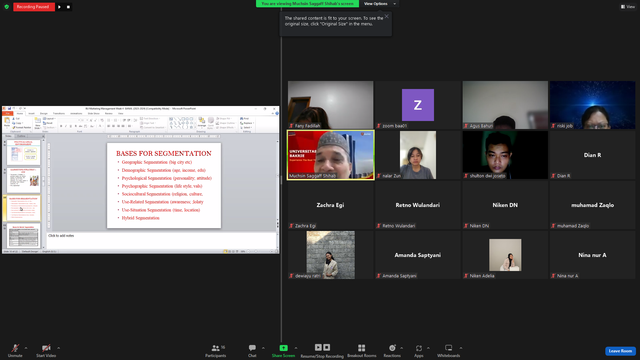Click the 'Click to add notes' area
This screenshot has width=640, height=360.
click(x=162, y=240)
